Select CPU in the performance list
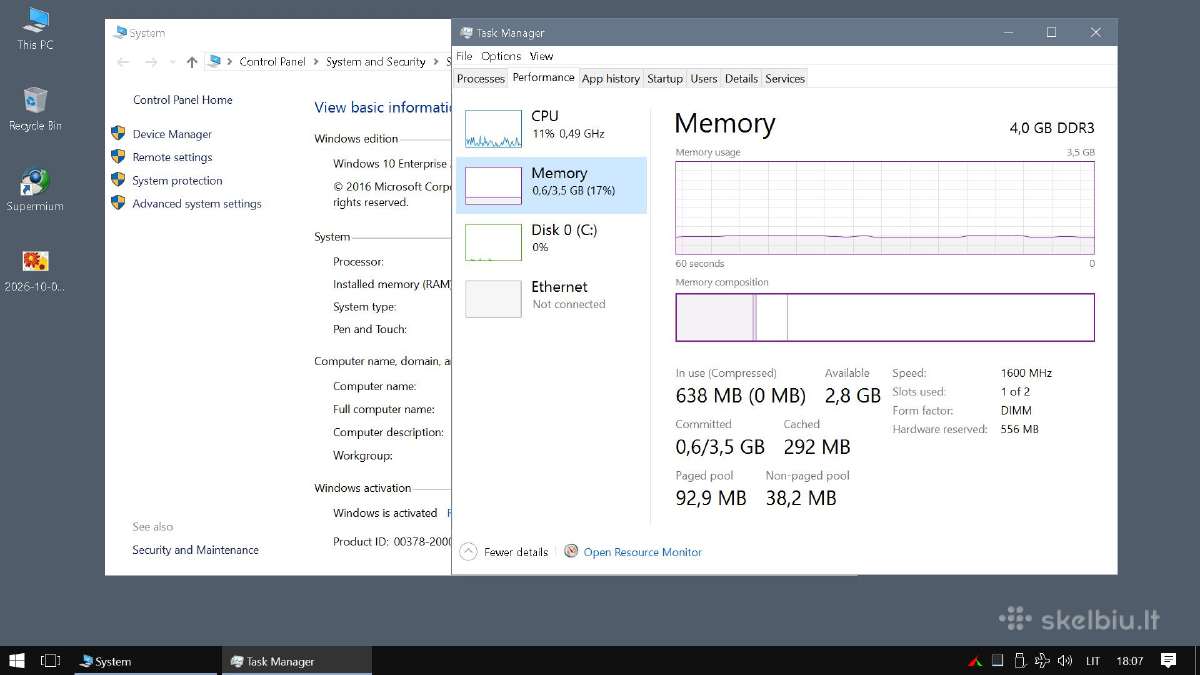Viewport: 1200px width, 675px height. (551, 128)
